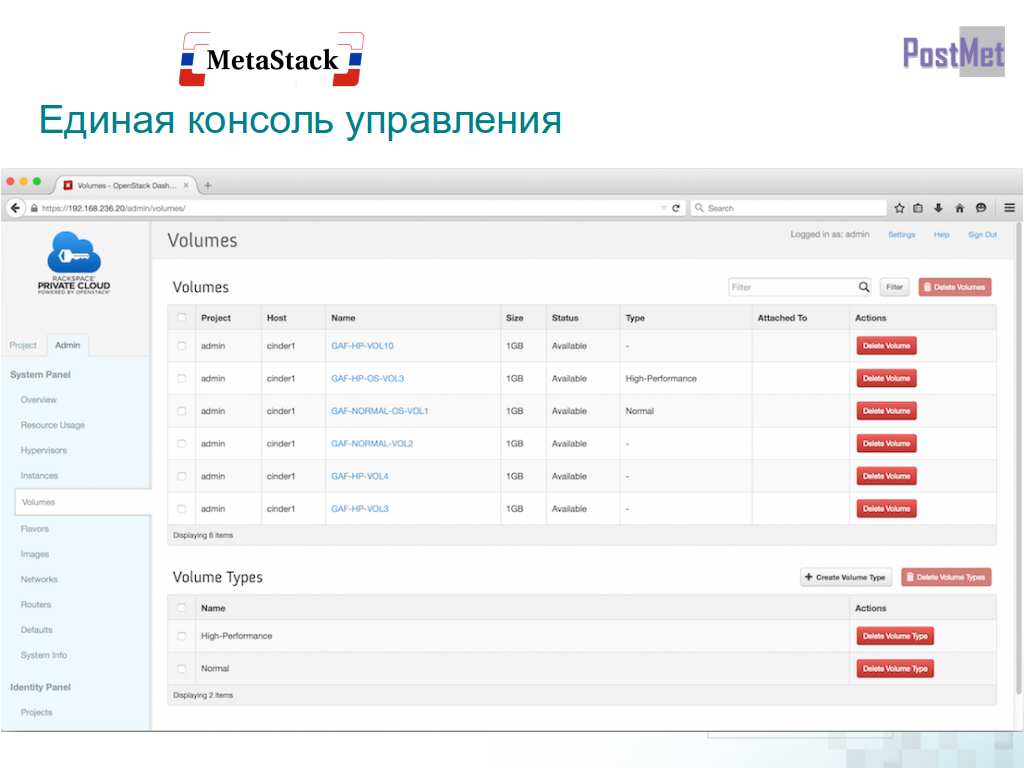Open the downloads arrow icon

coord(939,208)
